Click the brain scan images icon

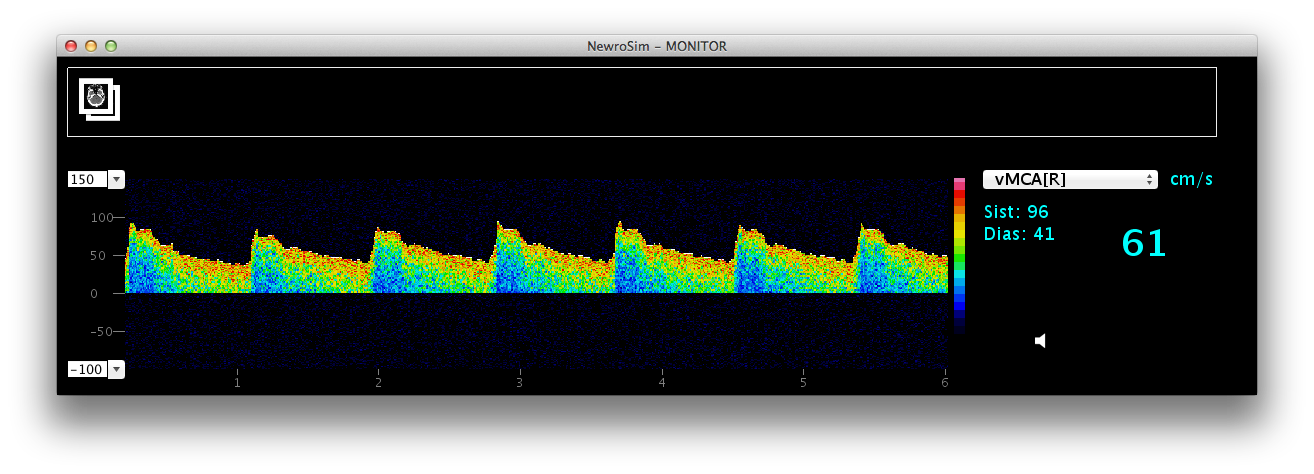point(98,99)
